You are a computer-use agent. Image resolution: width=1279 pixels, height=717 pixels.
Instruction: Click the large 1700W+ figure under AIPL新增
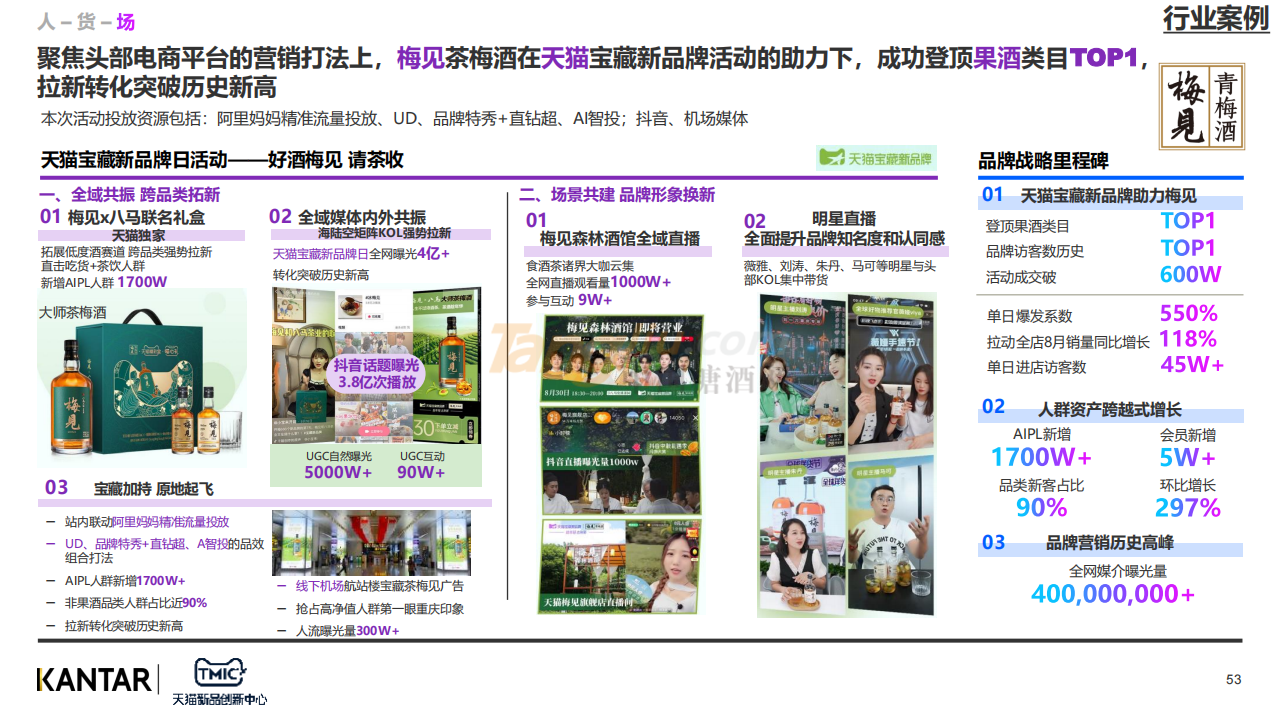pyautogui.click(x=1041, y=458)
